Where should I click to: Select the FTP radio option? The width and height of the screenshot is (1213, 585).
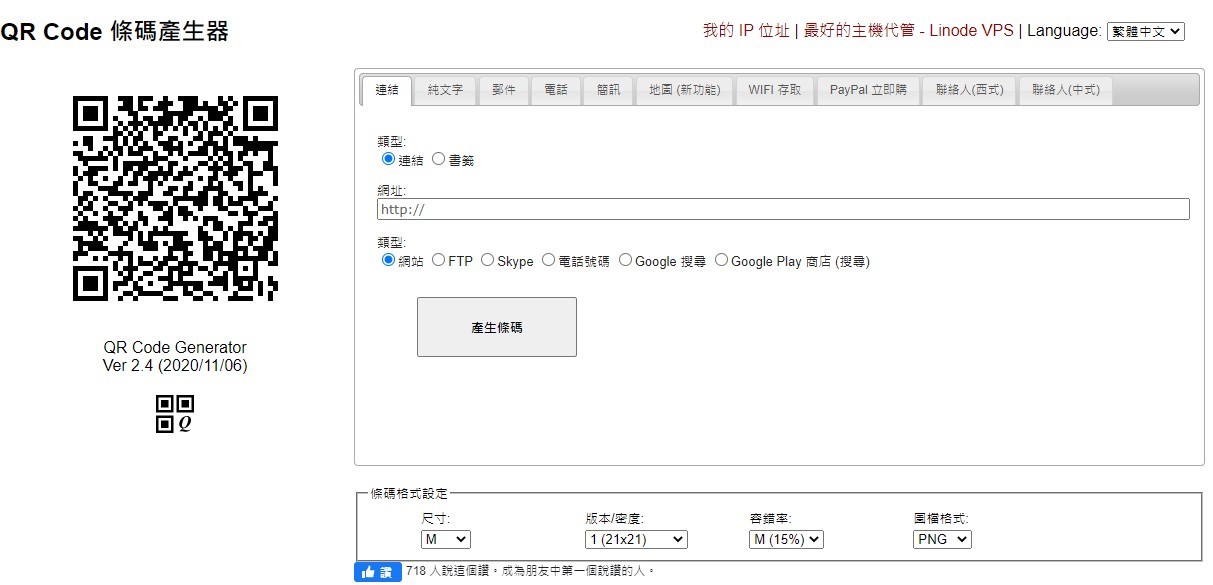coord(439,260)
